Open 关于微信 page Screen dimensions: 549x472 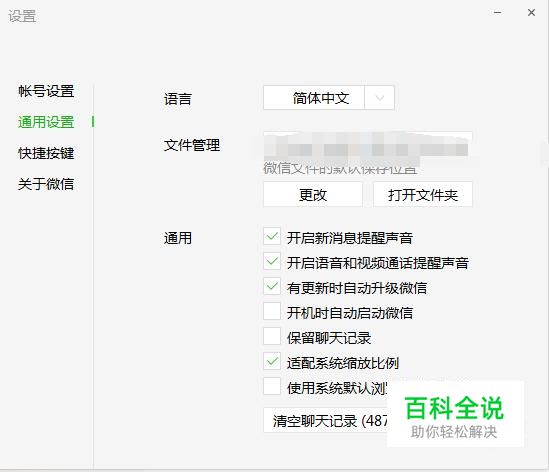pyautogui.click(x=46, y=184)
